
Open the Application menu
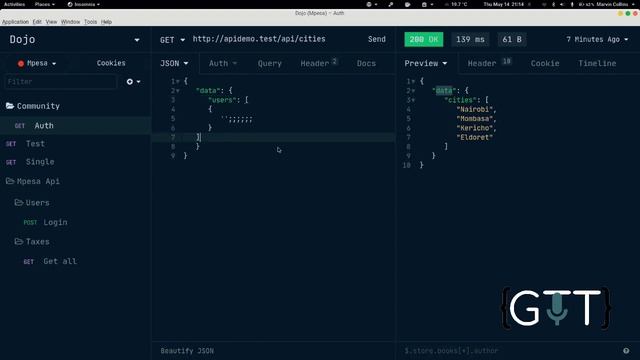point(15,22)
